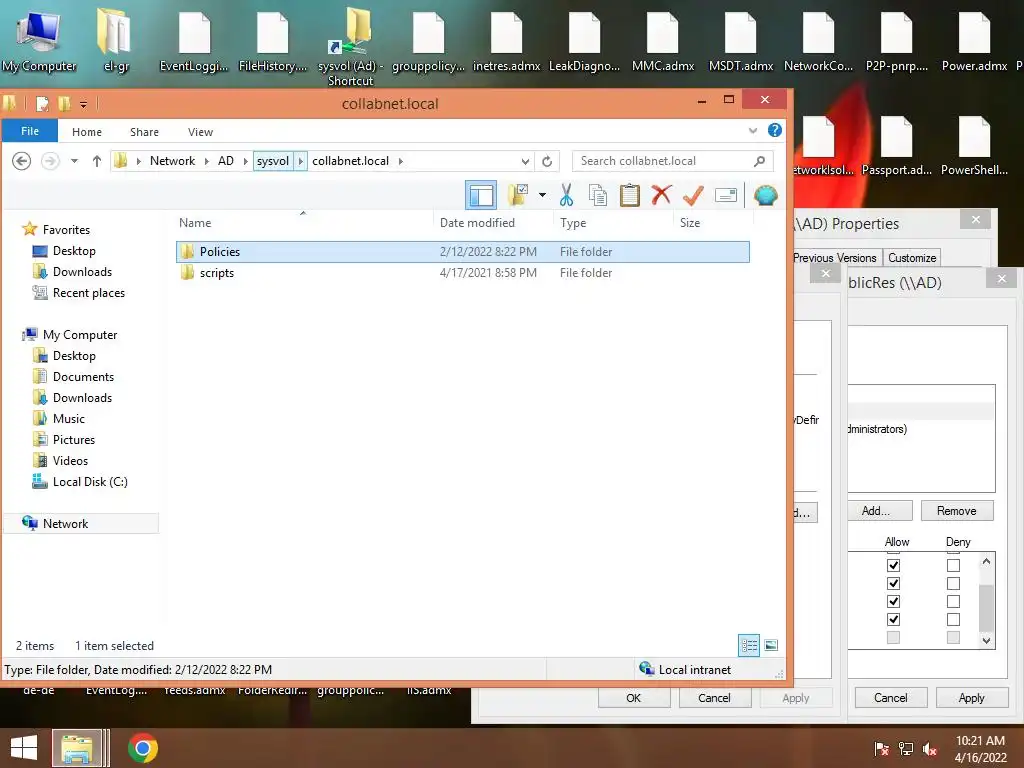Viewport: 1024px width, 768px height.
Task: Open the Recent locations dropdown arrow
Action: tap(74, 161)
